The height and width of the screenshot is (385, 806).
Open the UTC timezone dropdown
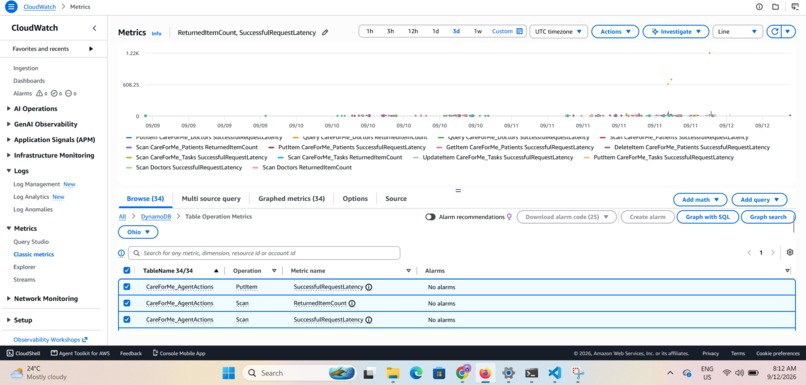point(558,31)
